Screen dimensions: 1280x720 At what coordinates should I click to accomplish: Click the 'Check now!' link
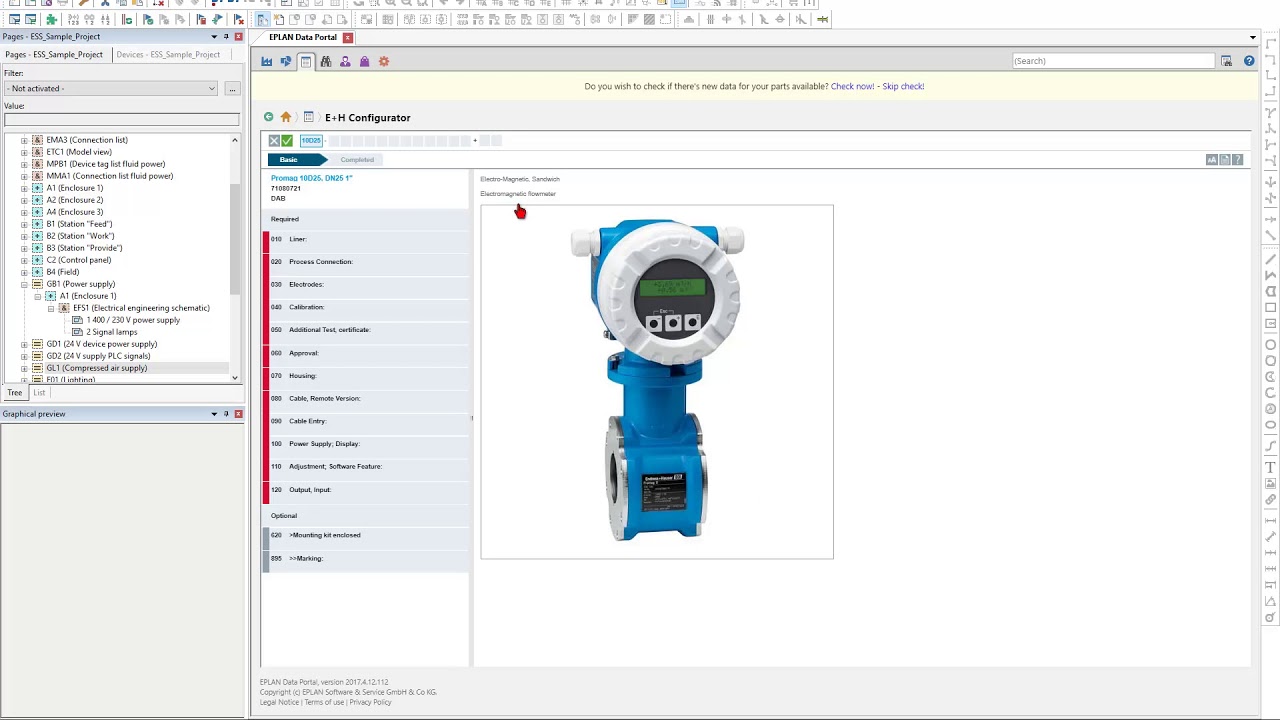(852, 86)
